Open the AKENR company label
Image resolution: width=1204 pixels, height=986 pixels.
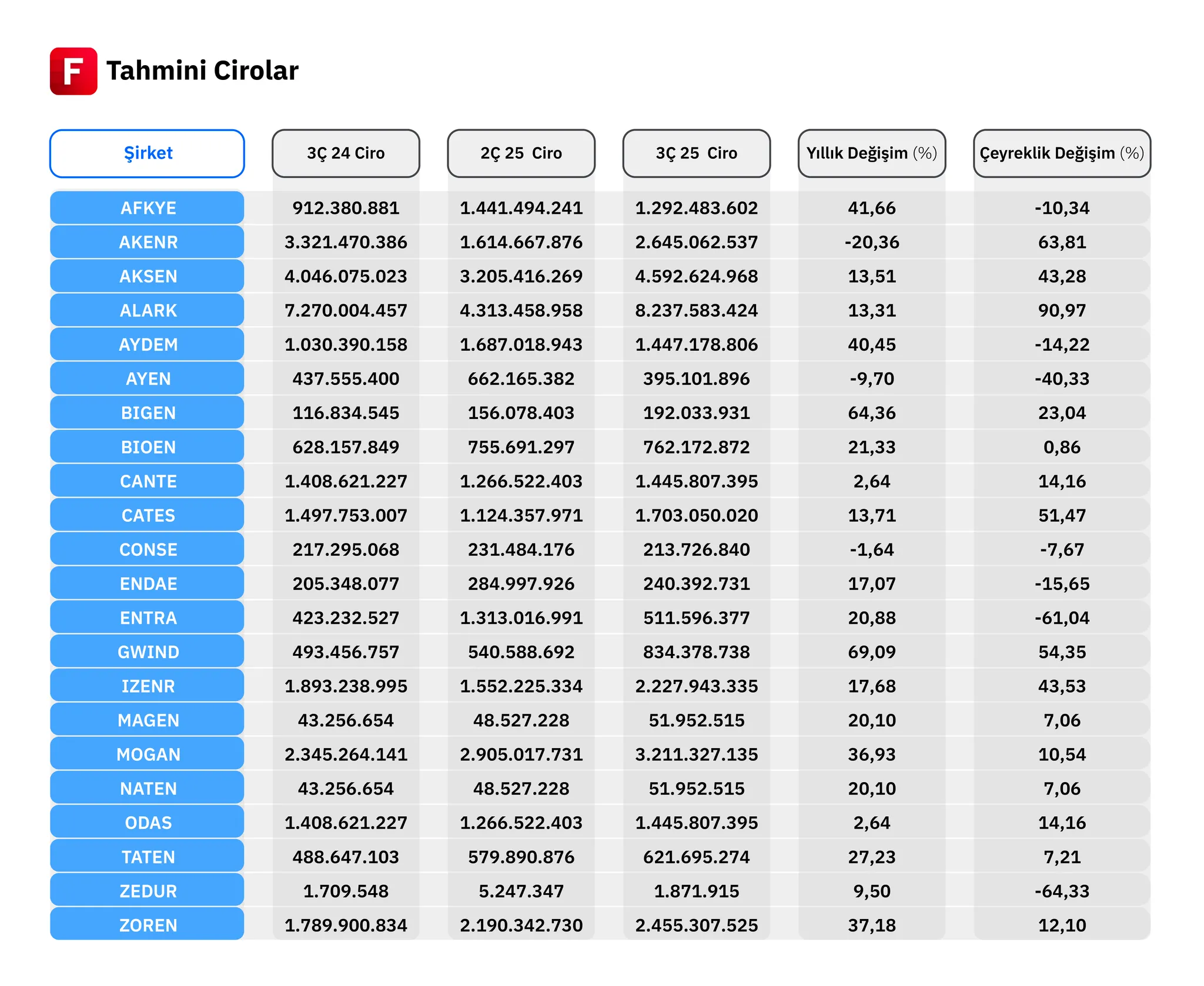pyautogui.click(x=148, y=242)
